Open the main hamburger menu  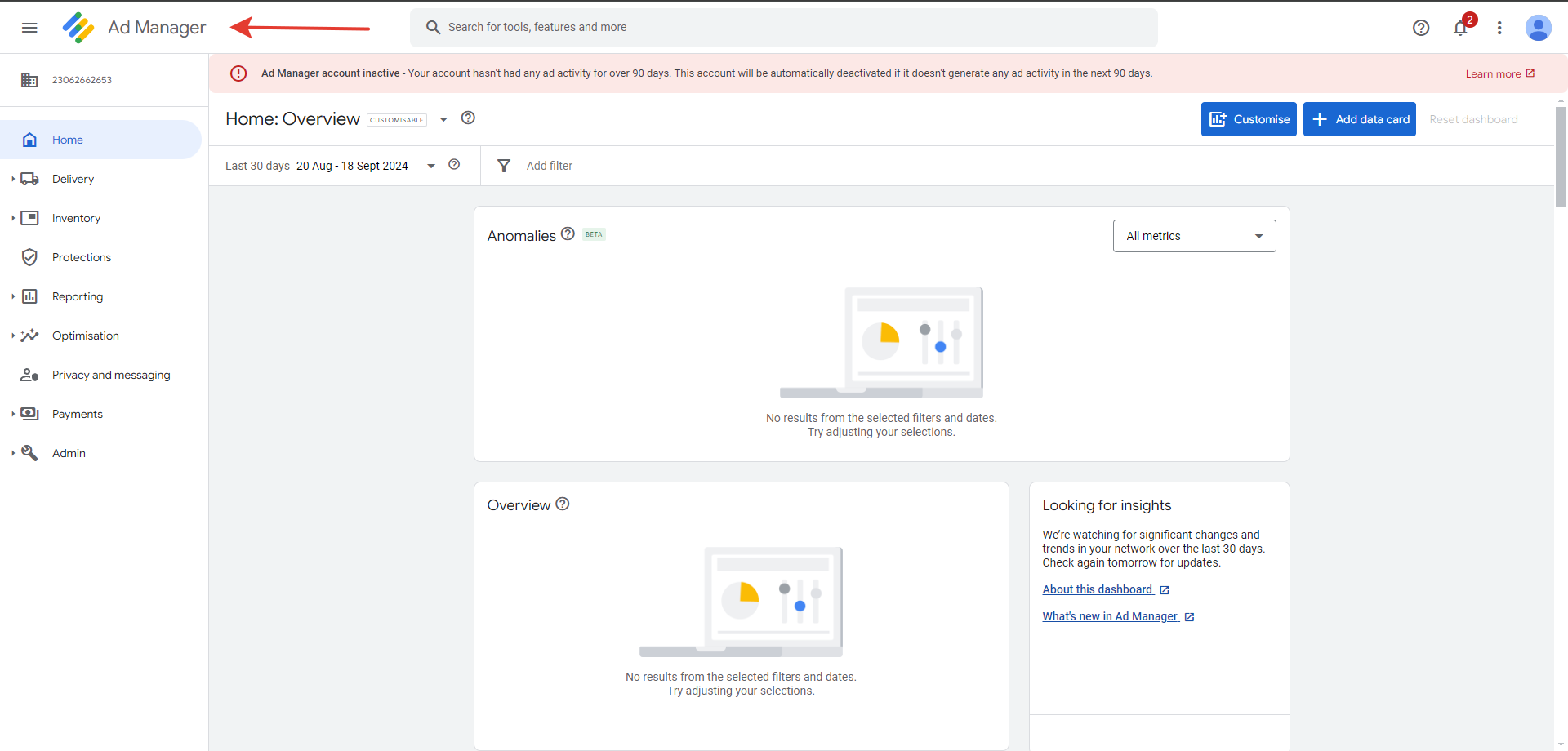pyautogui.click(x=29, y=28)
